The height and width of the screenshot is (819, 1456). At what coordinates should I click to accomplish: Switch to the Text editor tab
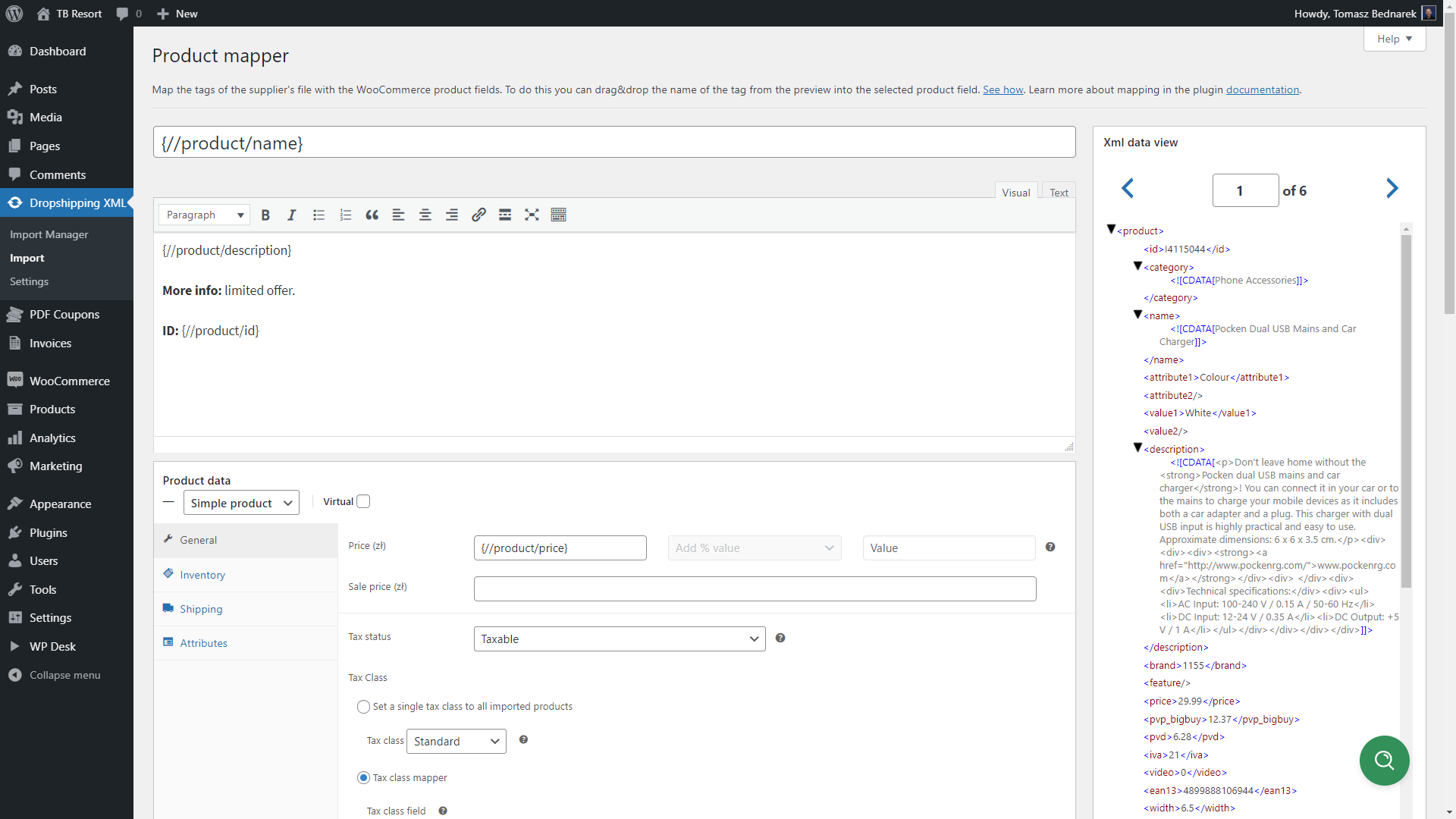coord(1059,193)
